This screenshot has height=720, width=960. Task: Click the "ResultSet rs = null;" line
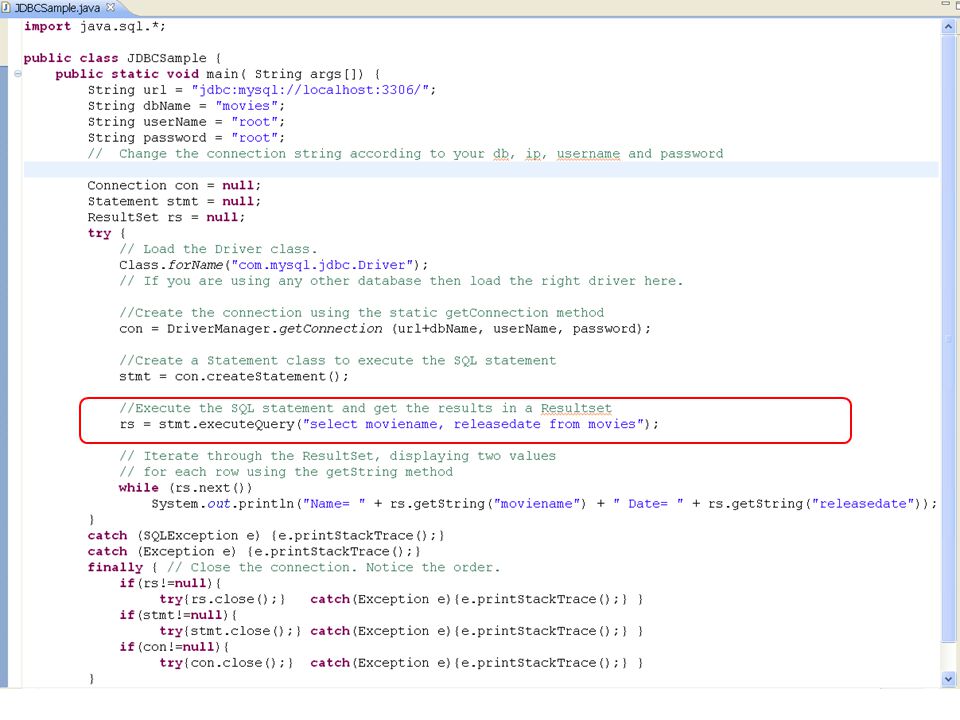pos(166,217)
